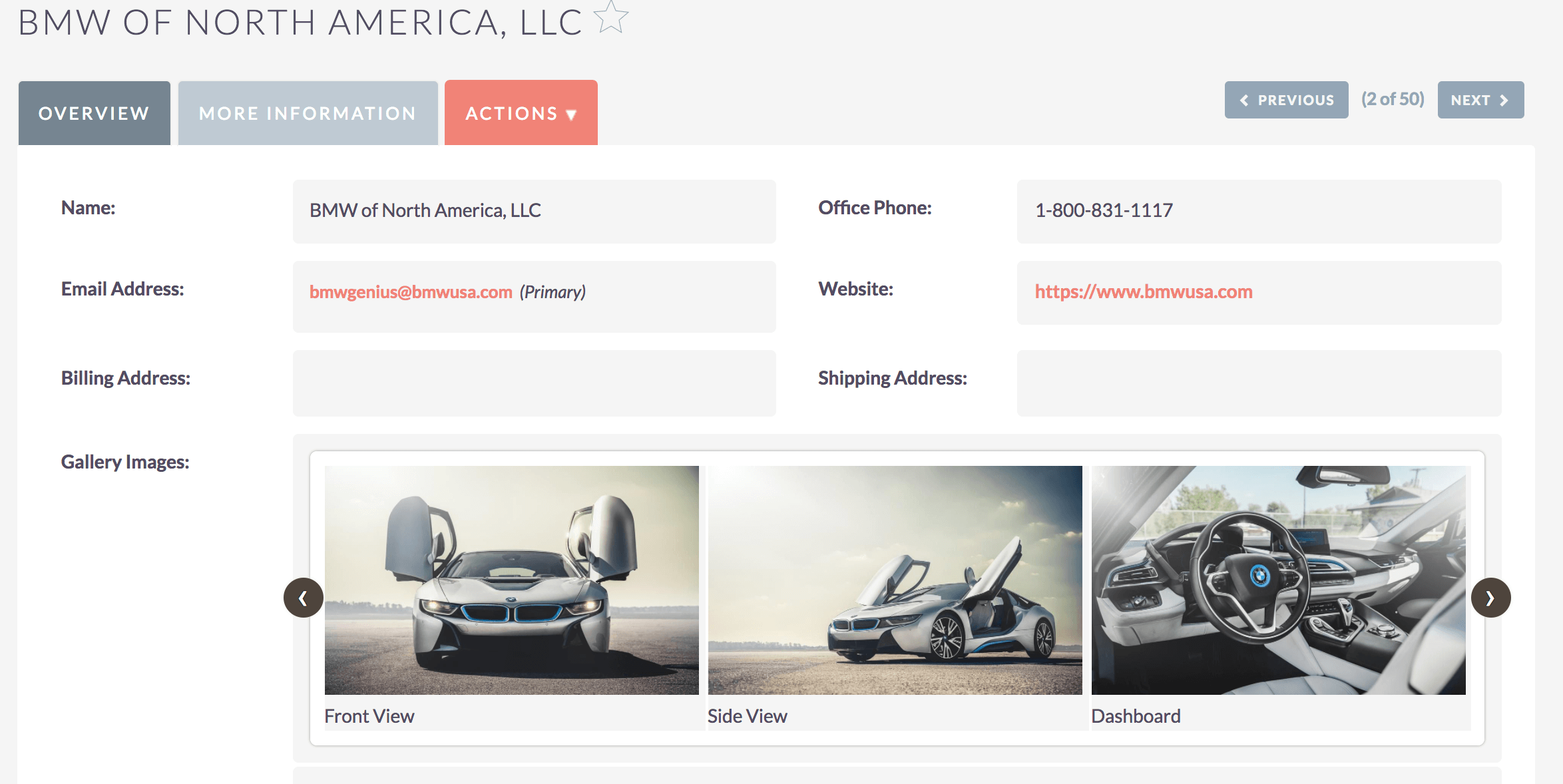This screenshot has height=784, width=1563.
Task: Switch to the Overview tab
Action: pyautogui.click(x=95, y=113)
